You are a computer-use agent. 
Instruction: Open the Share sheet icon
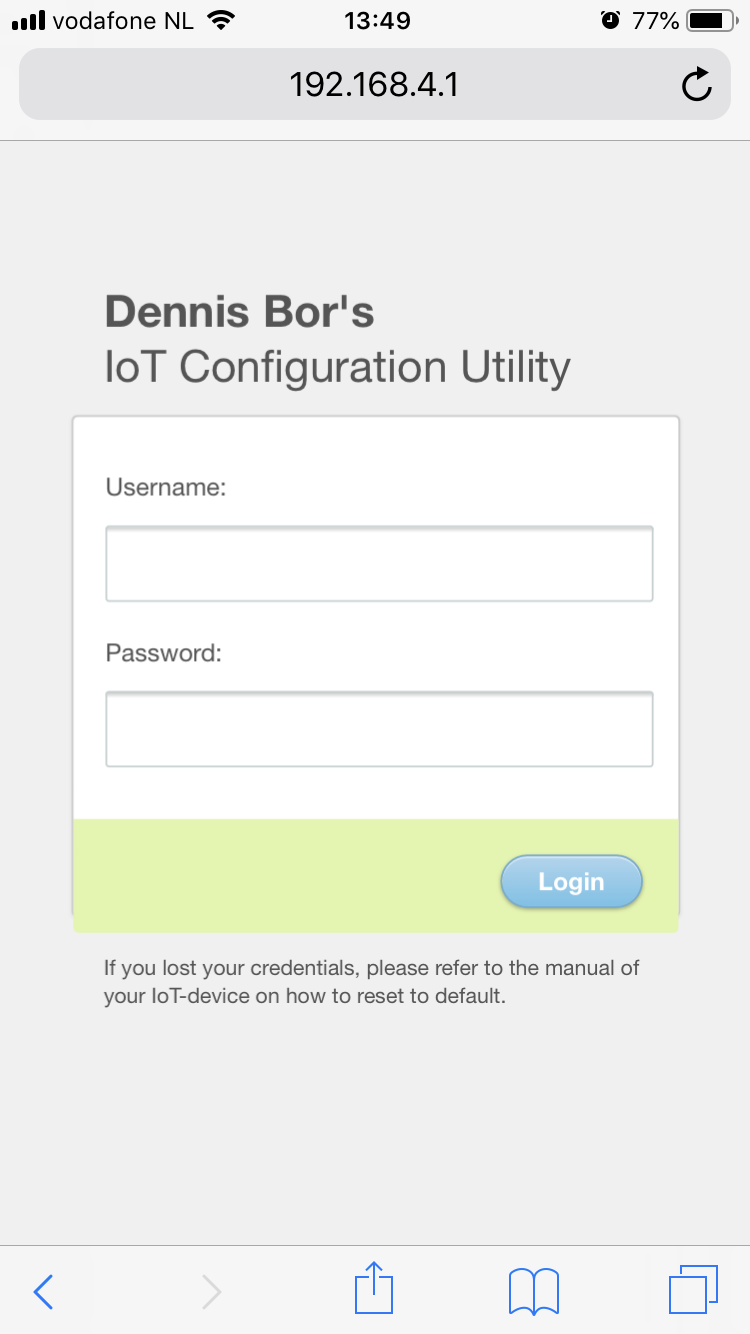coord(375,1288)
